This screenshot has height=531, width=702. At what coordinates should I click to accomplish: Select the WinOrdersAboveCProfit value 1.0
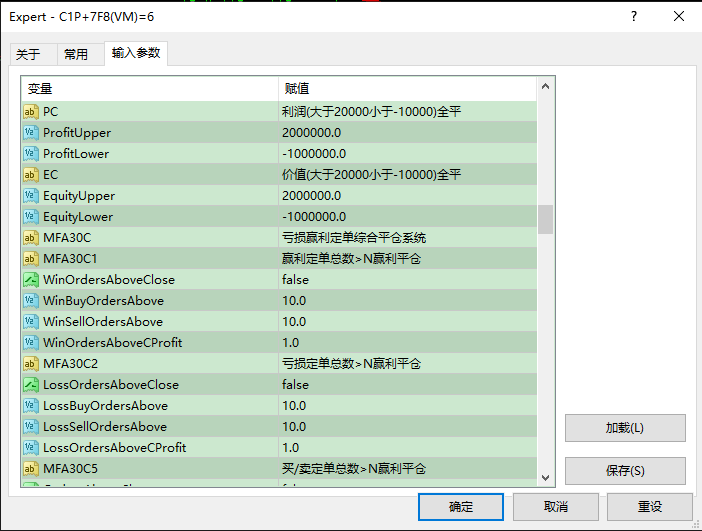tap(291, 343)
